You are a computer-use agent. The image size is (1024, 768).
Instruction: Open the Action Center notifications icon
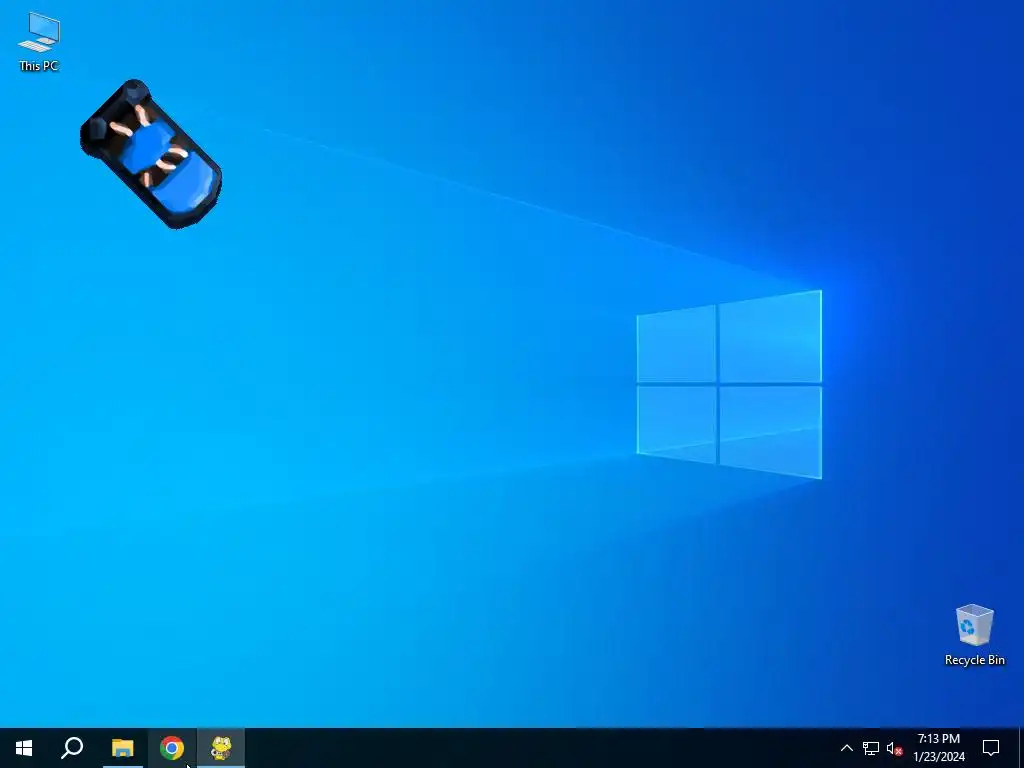click(991, 748)
